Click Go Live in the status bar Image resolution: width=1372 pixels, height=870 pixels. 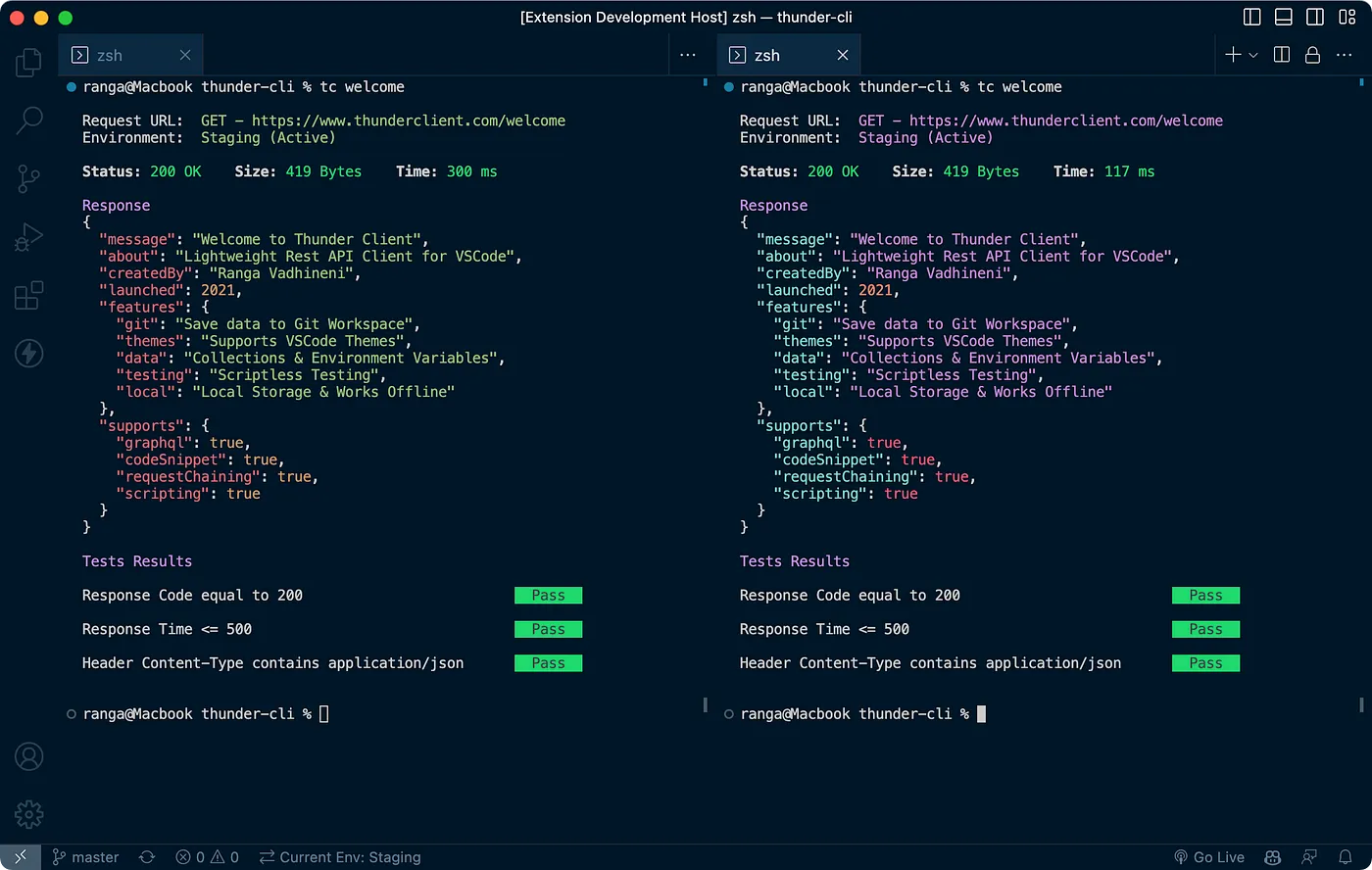point(1208,857)
